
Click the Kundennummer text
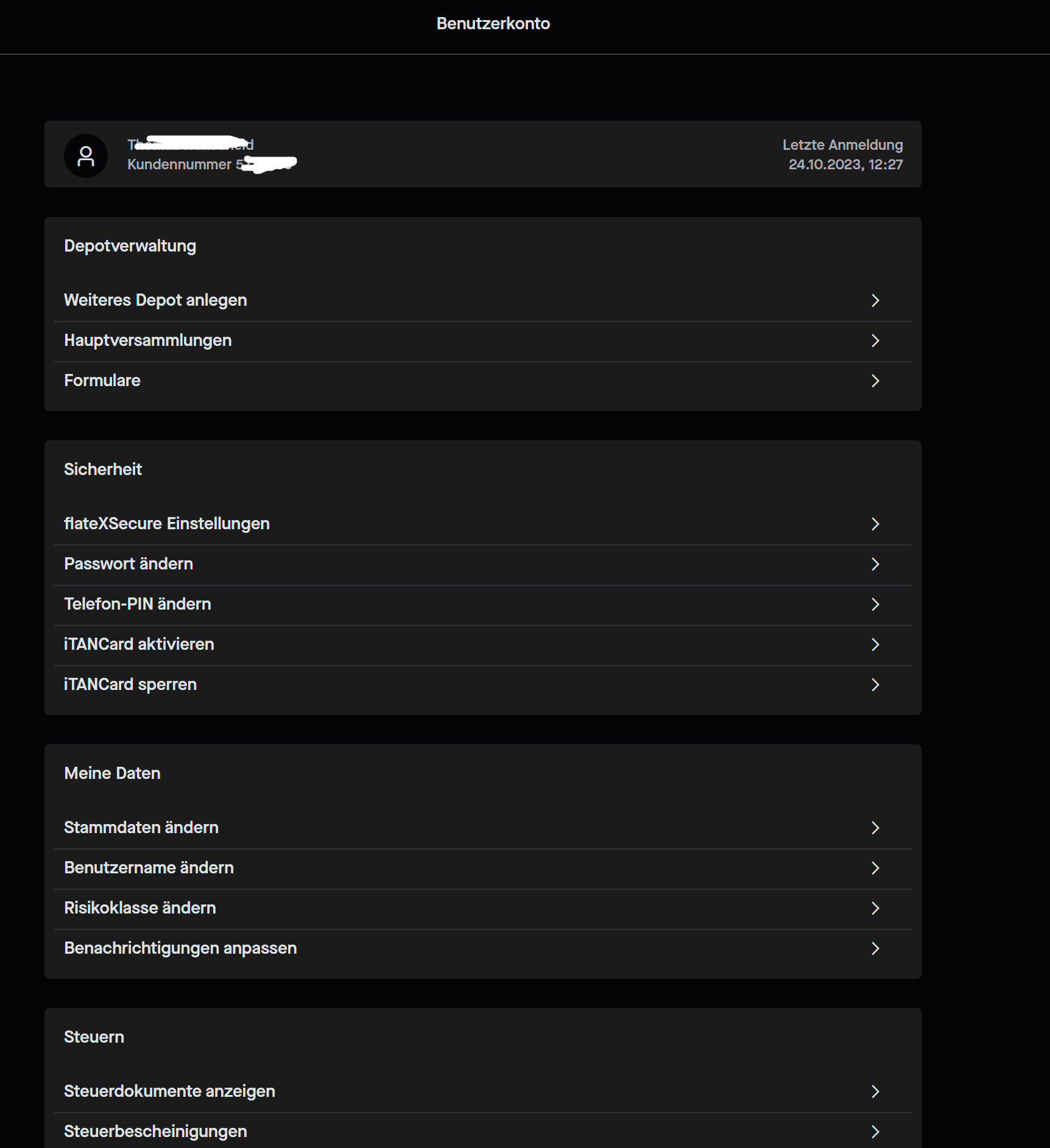click(179, 164)
